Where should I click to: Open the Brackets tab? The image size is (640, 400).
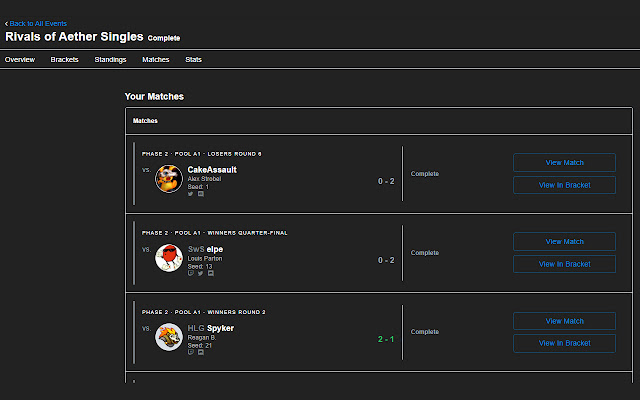coord(65,60)
